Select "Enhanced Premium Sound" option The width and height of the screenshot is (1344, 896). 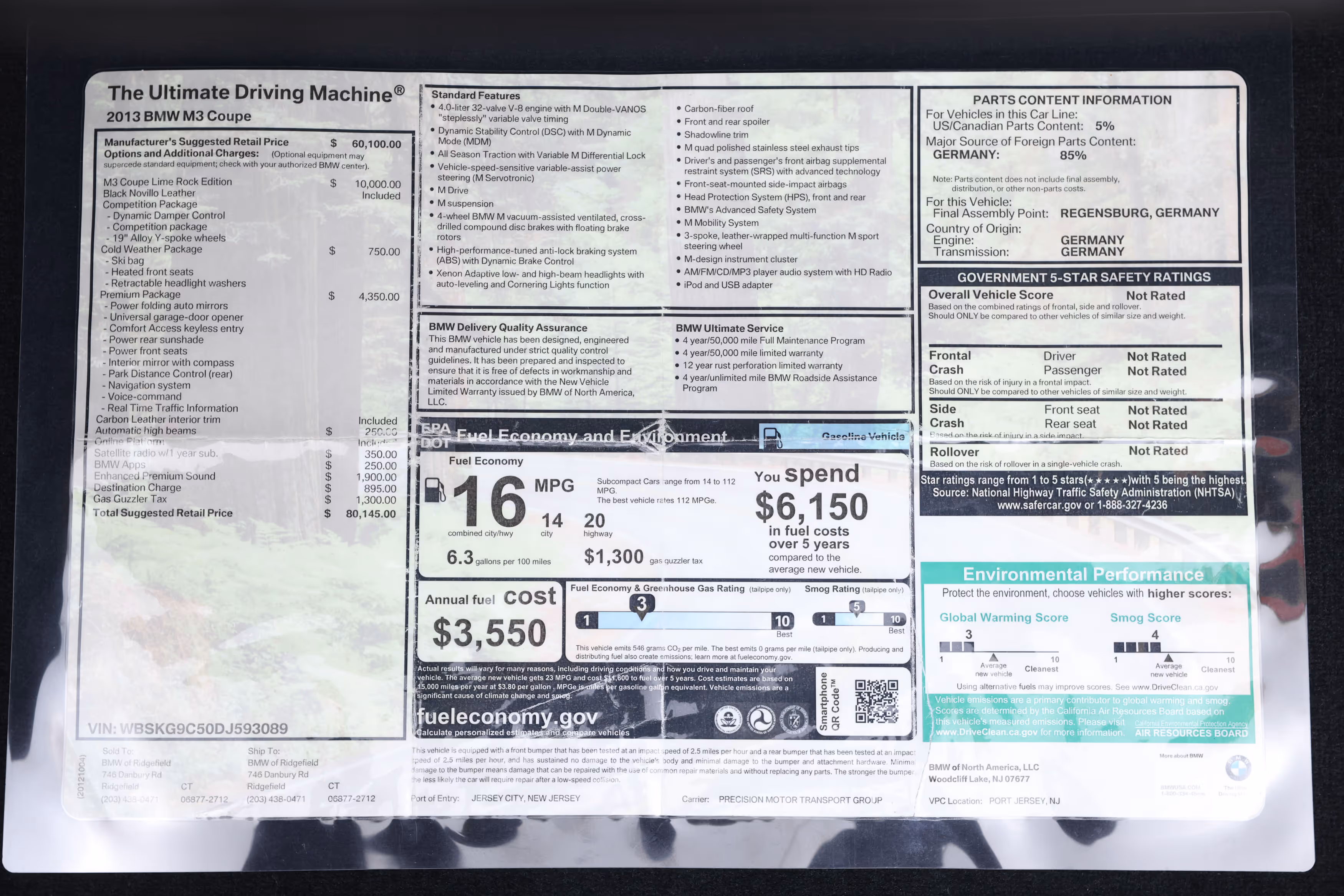[154, 476]
